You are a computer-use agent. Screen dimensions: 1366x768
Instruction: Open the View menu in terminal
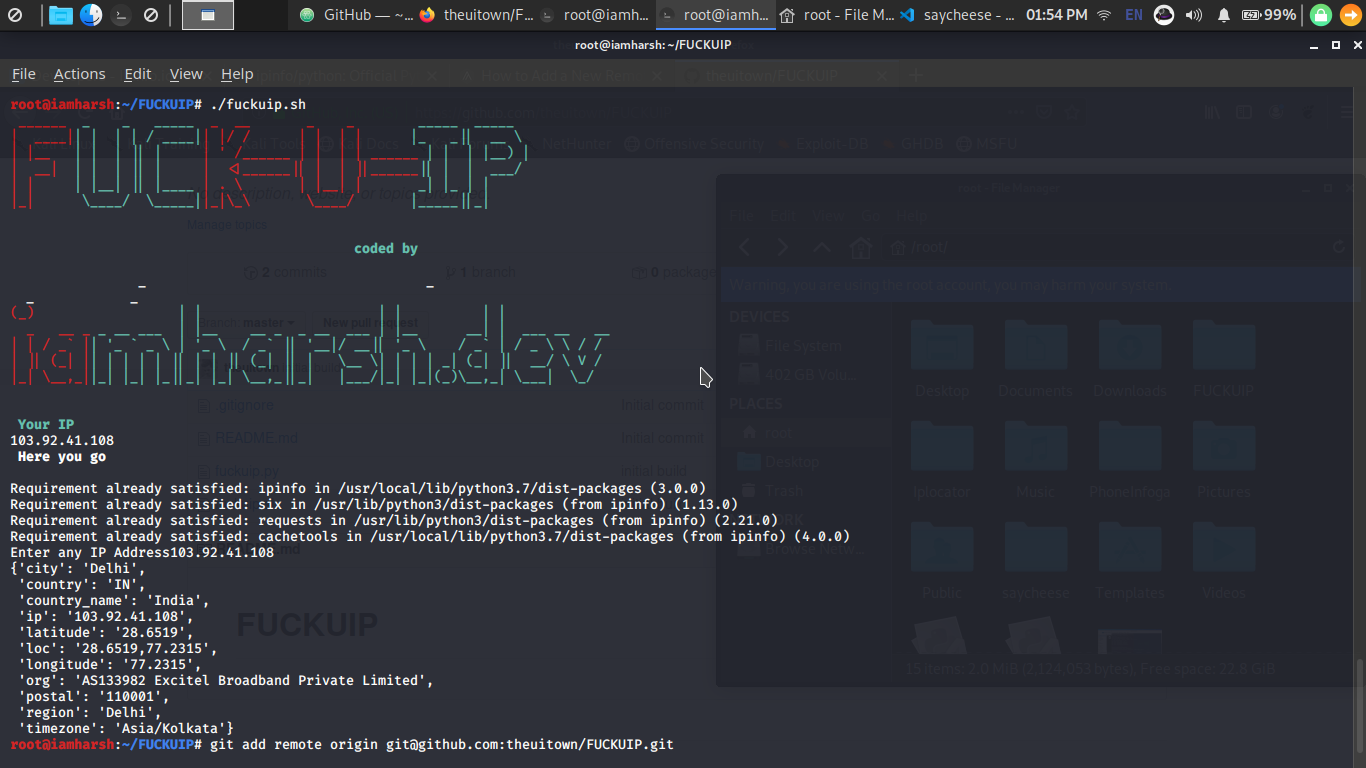tap(186, 74)
